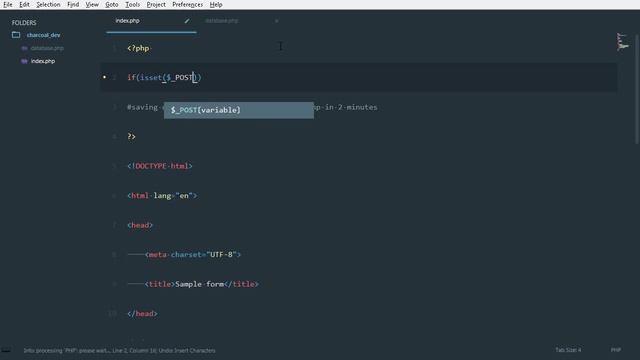Click the FOLDERS sidebar heading
This screenshot has width=640, height=360.
(x=24, y=23)
